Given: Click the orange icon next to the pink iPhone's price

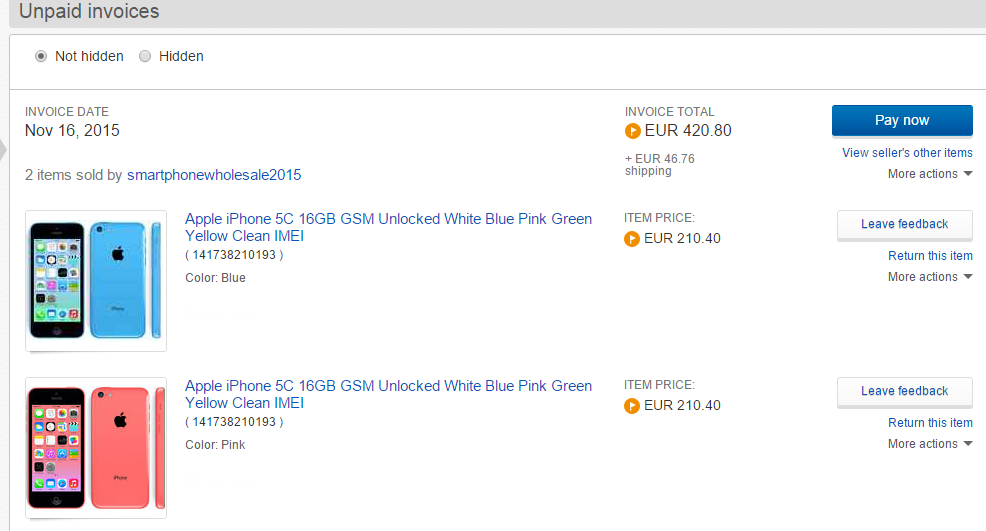Looking at the screenshot, I should tap(631, 406).
